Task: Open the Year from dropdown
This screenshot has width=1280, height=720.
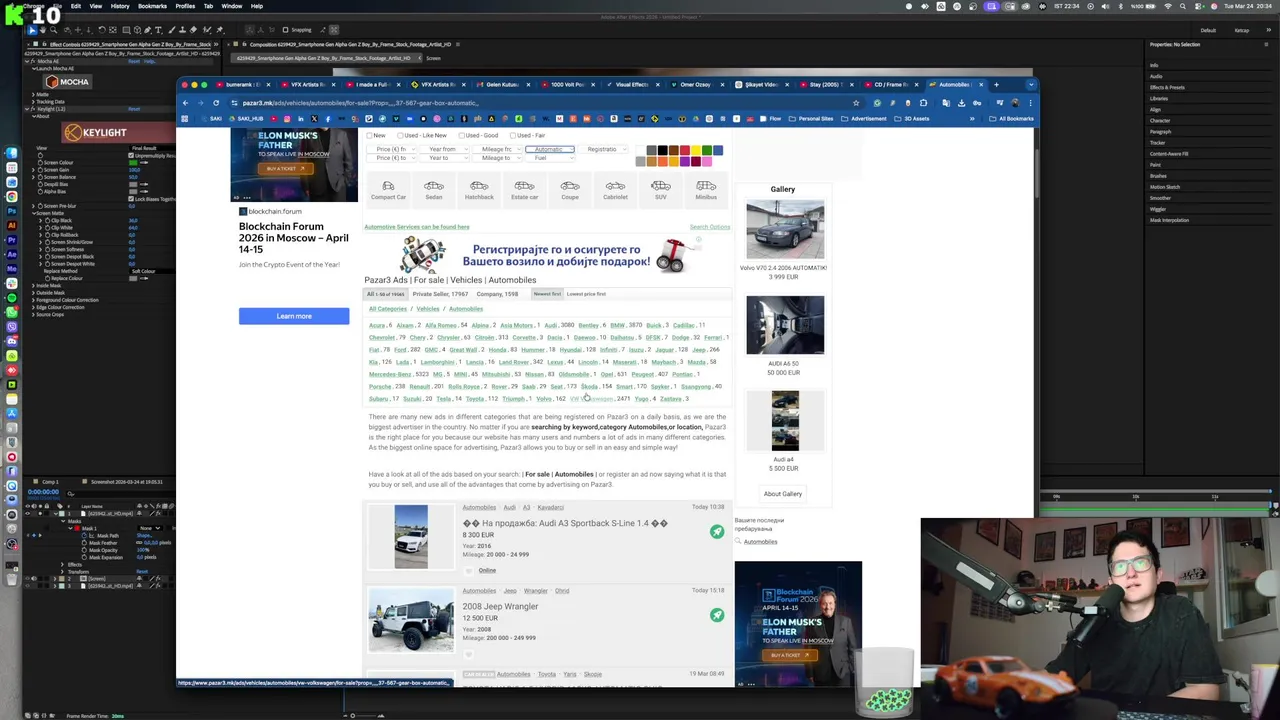Action: point(443,149)
